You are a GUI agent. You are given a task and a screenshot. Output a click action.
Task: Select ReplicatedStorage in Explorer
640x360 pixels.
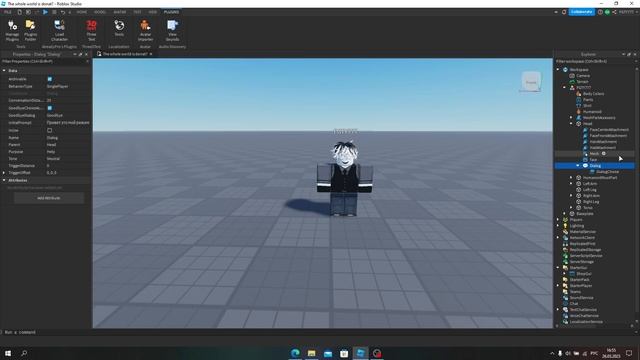tap(585, 249)
